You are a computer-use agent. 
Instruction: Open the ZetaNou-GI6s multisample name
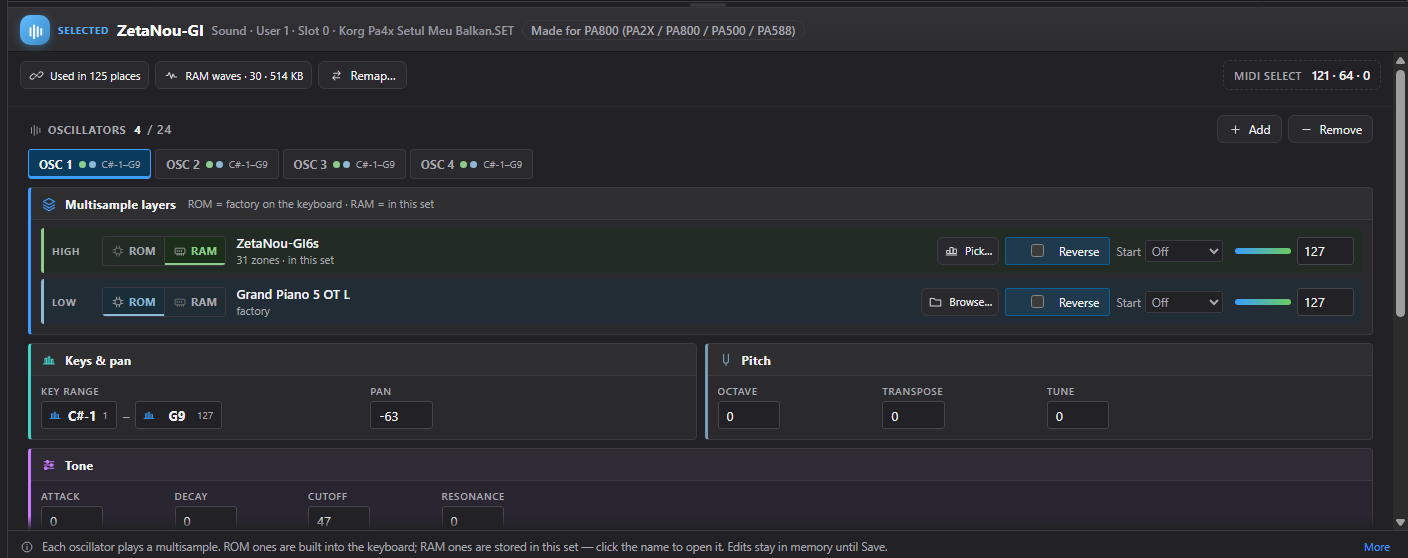click(x=277, y=243)
